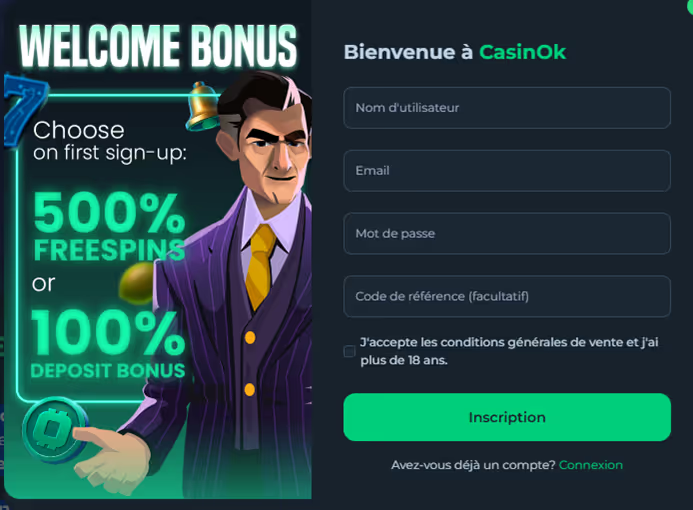Click the green lime fruit icon
The image size is (693, 510).
pos(136,283)
